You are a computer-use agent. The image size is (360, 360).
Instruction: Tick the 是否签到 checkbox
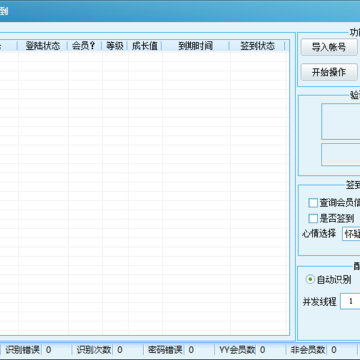tap(313, 219)
